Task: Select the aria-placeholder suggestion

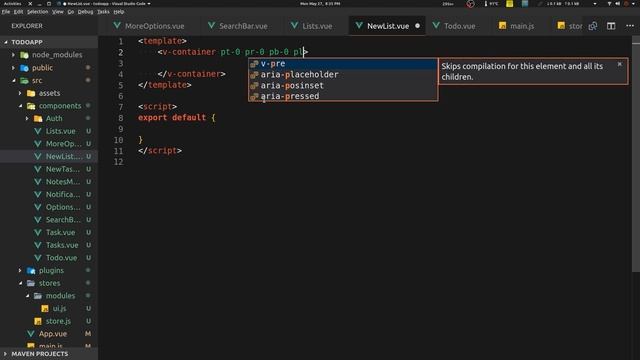Action: [x=343, y=74]
